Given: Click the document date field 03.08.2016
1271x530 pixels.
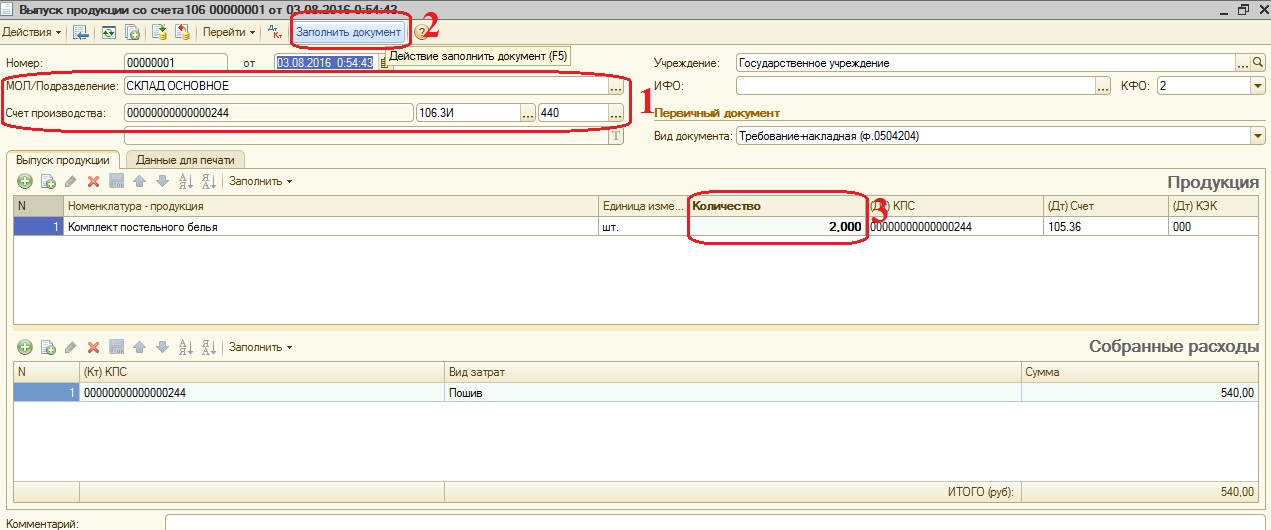Looking at the screenshot, I should 325,63.
